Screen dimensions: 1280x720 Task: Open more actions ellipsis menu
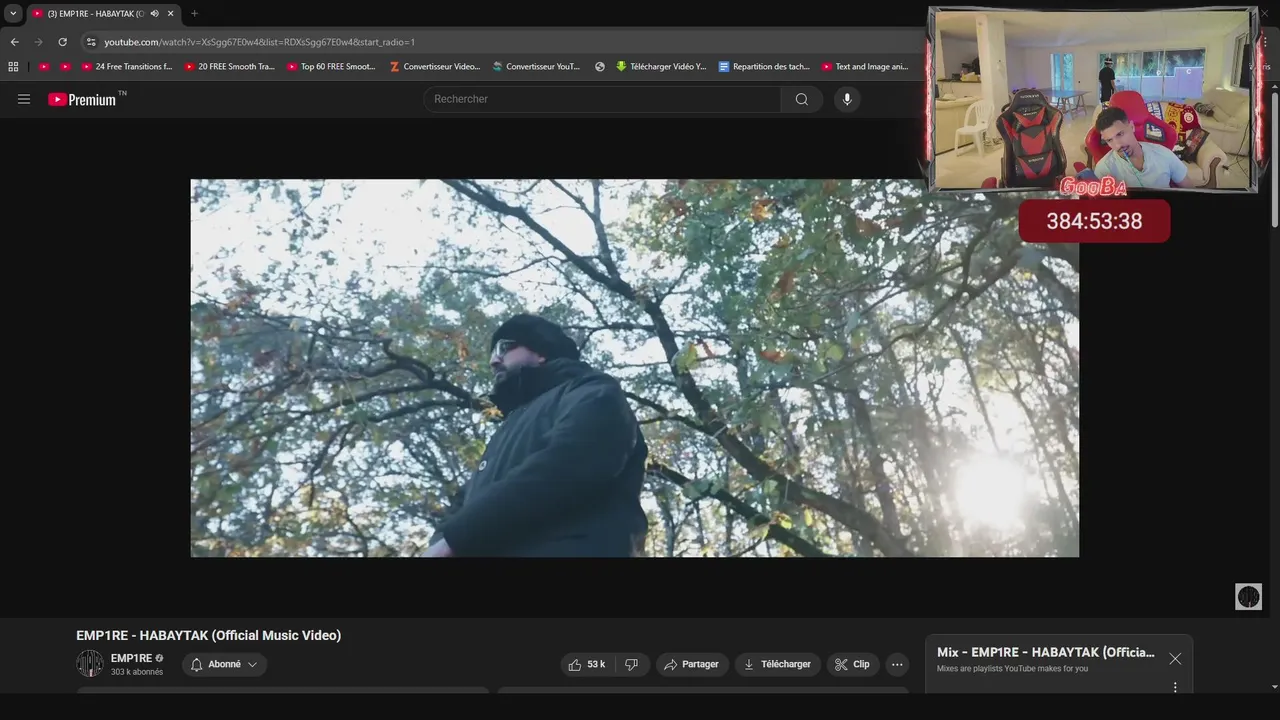(x=897, y=664)
